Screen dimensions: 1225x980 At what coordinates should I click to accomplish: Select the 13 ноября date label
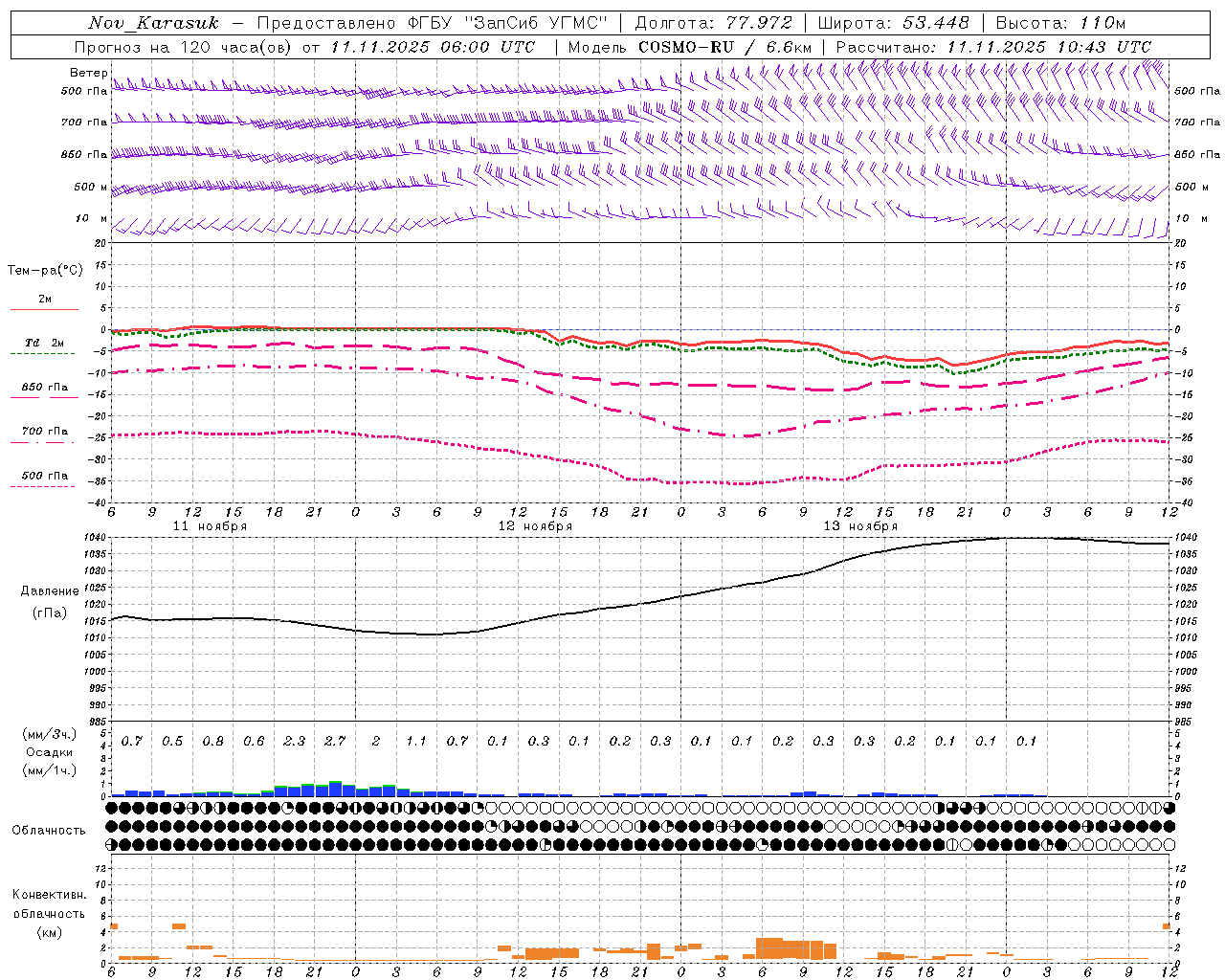[x=860, y=526]
